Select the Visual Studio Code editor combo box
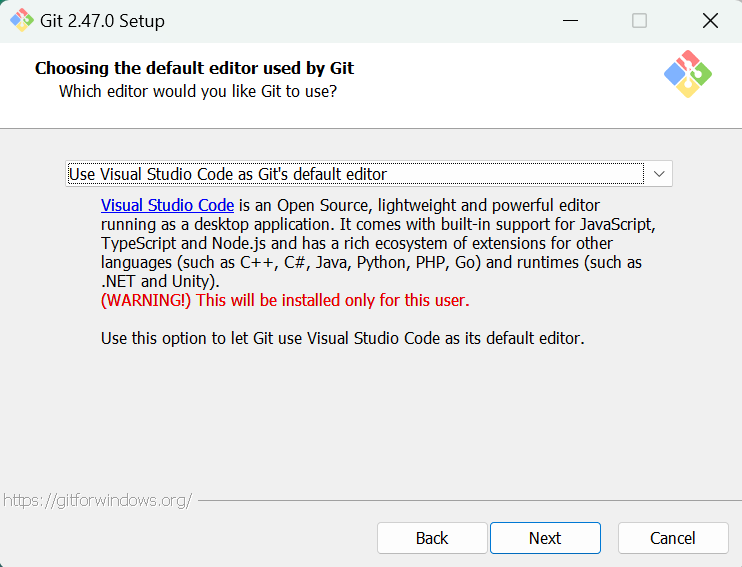The image size is (742, 567). (369, 174)
